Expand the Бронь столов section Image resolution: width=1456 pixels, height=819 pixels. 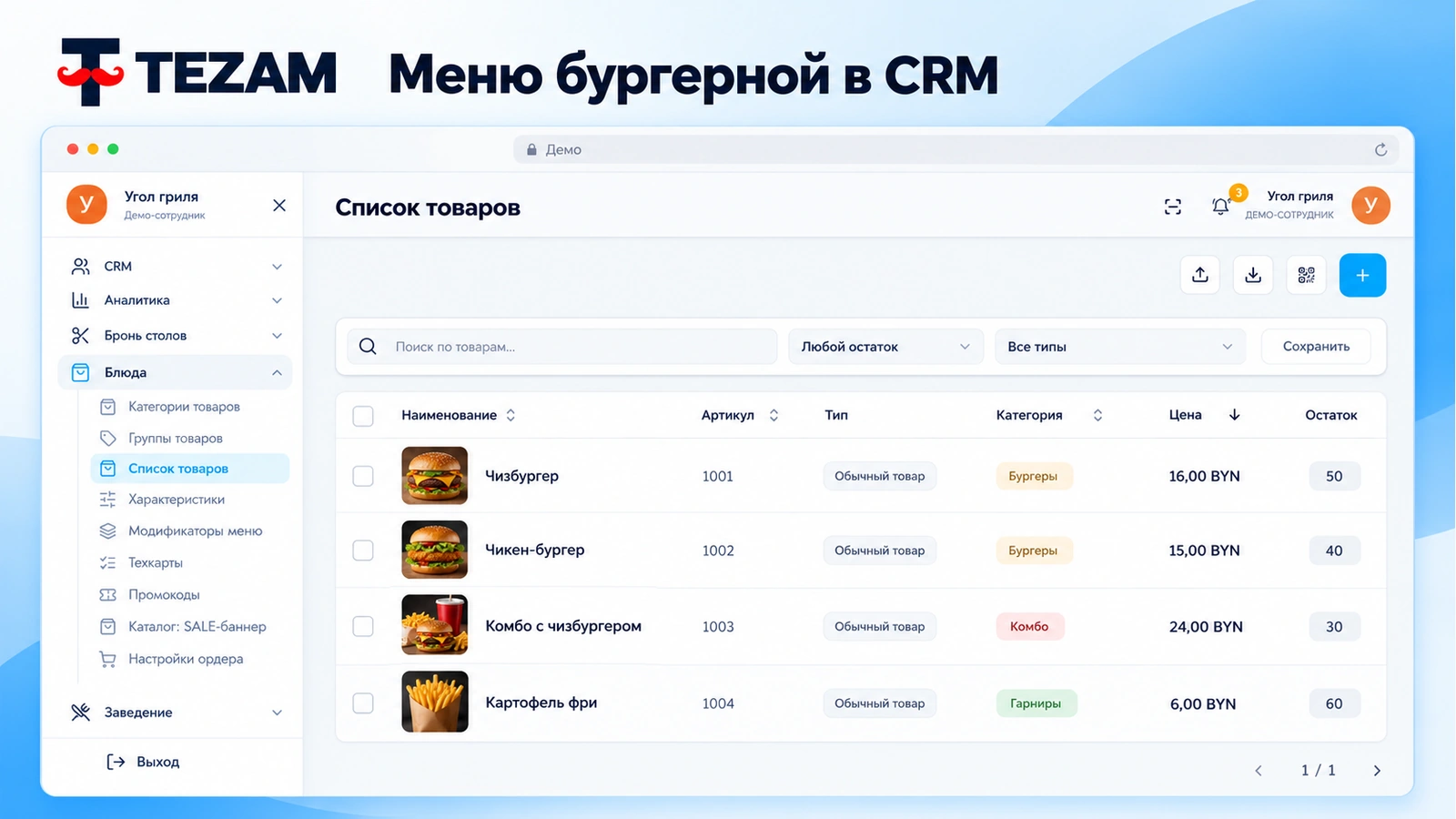pyautogui.click(x=175, y=336)
